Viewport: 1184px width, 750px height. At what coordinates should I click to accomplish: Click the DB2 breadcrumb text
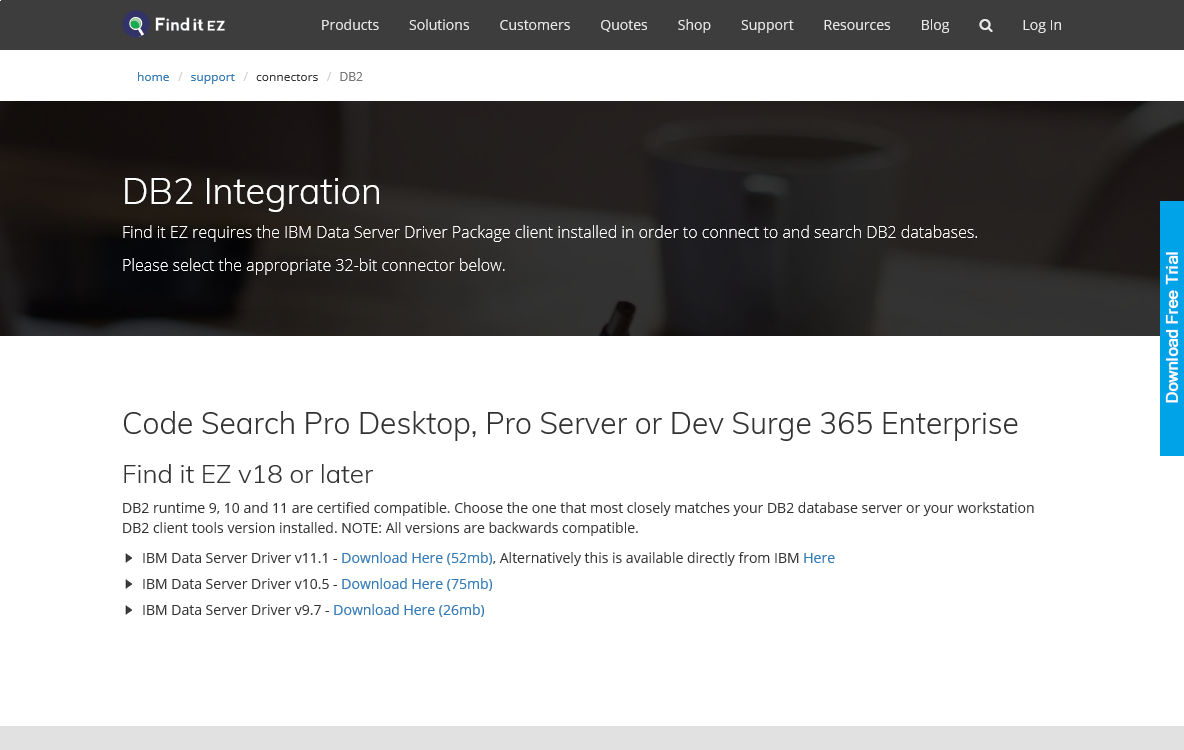click(x=351, y=77)
